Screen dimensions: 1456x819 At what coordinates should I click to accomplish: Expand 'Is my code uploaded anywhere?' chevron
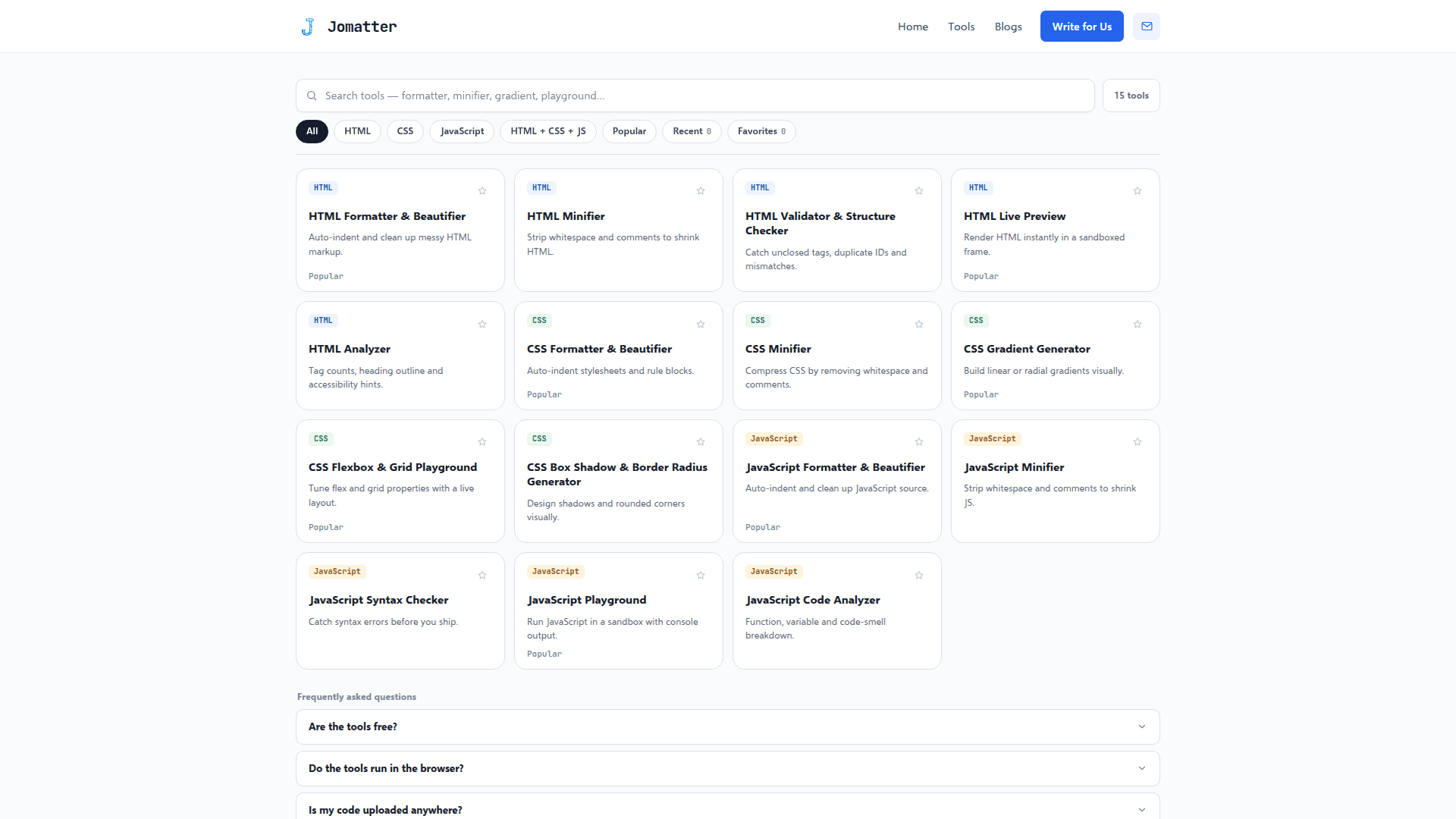tap(1142, 810)
